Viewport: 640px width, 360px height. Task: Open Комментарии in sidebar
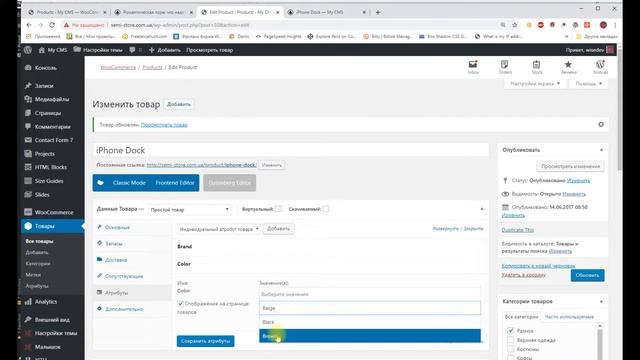pos(52,127)
